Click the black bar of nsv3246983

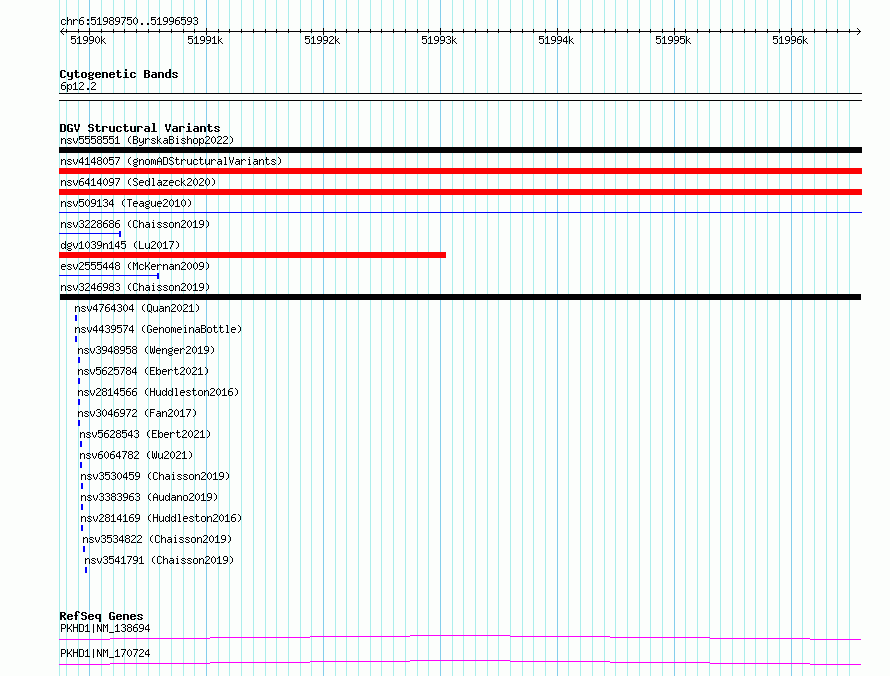coord(460,297)
